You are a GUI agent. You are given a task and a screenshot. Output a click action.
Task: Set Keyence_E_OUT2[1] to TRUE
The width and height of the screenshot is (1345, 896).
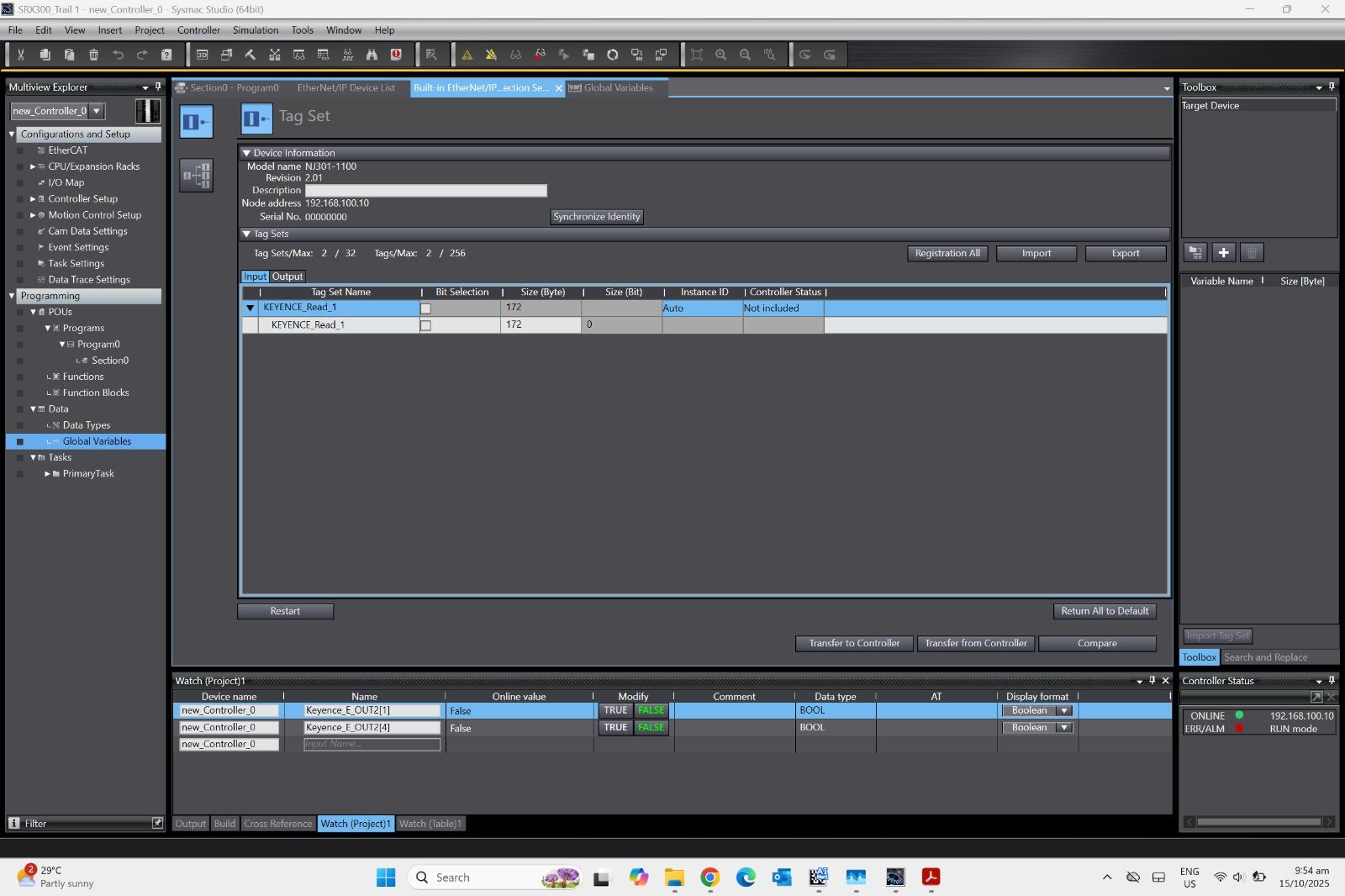pos(615,710)
